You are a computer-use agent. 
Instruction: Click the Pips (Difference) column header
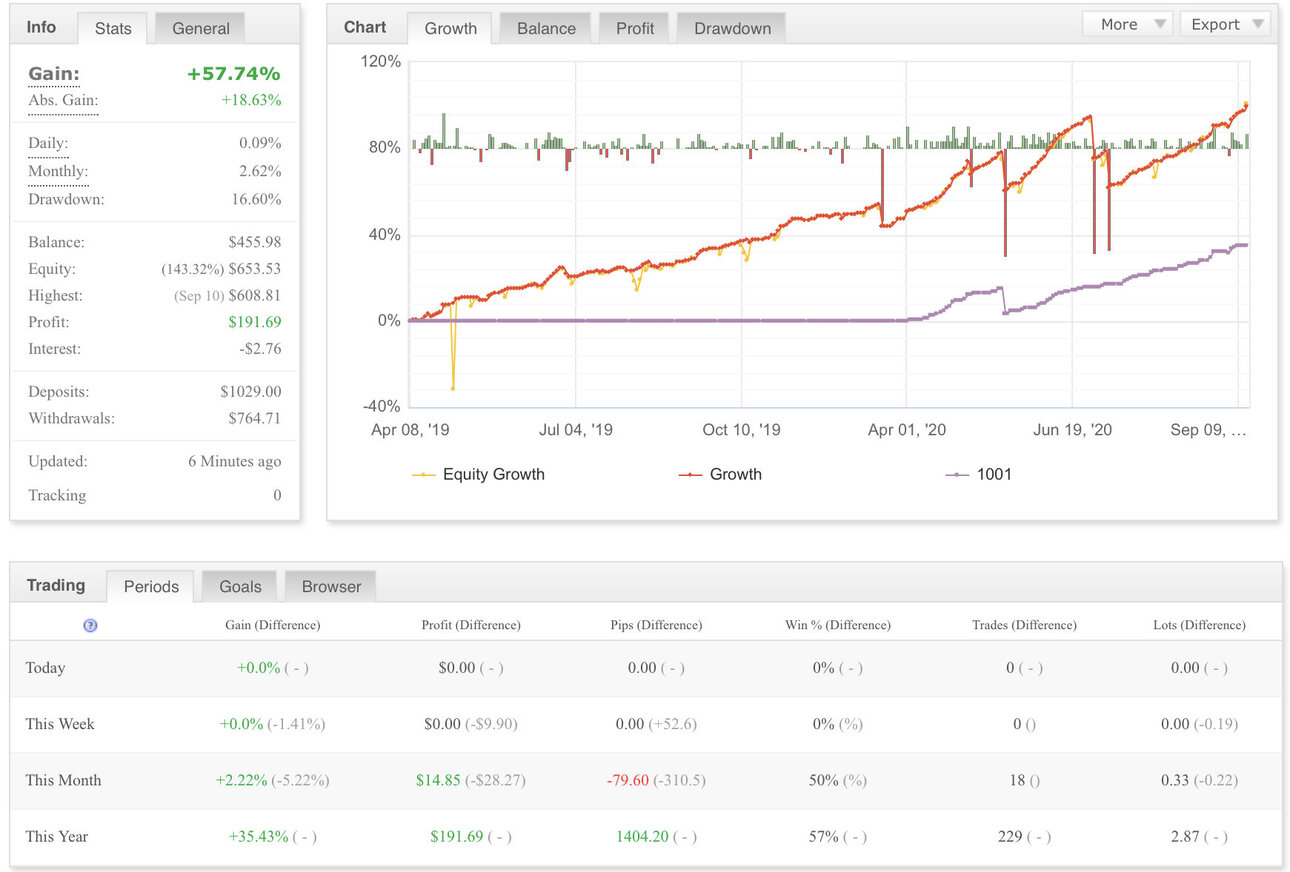(656, 625)
